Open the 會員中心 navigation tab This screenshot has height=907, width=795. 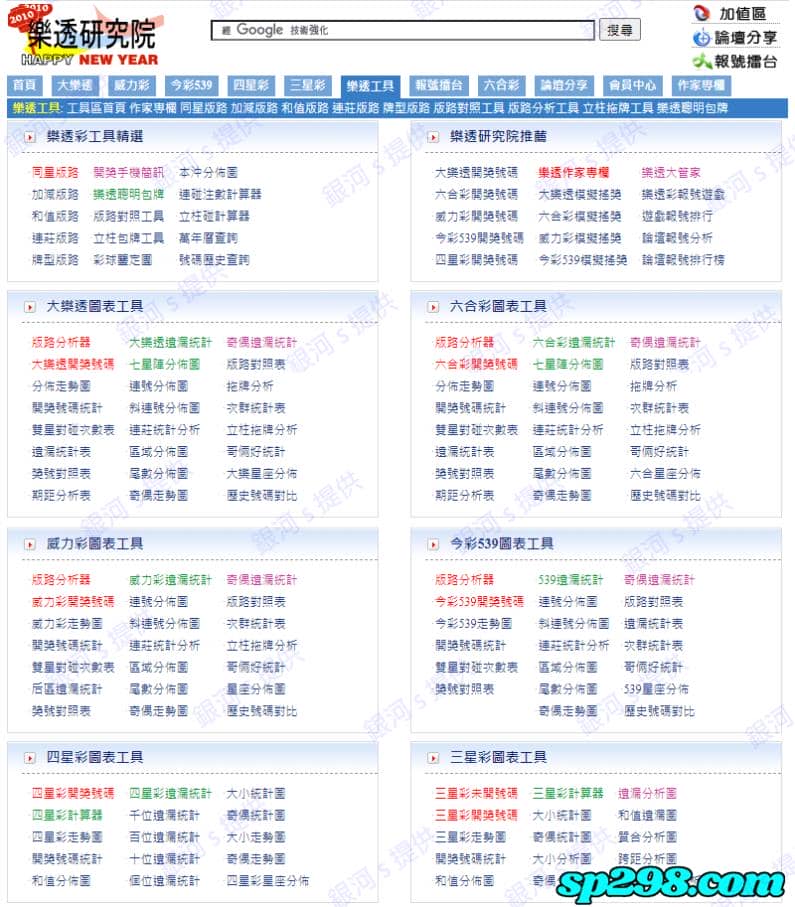(632, 86)
